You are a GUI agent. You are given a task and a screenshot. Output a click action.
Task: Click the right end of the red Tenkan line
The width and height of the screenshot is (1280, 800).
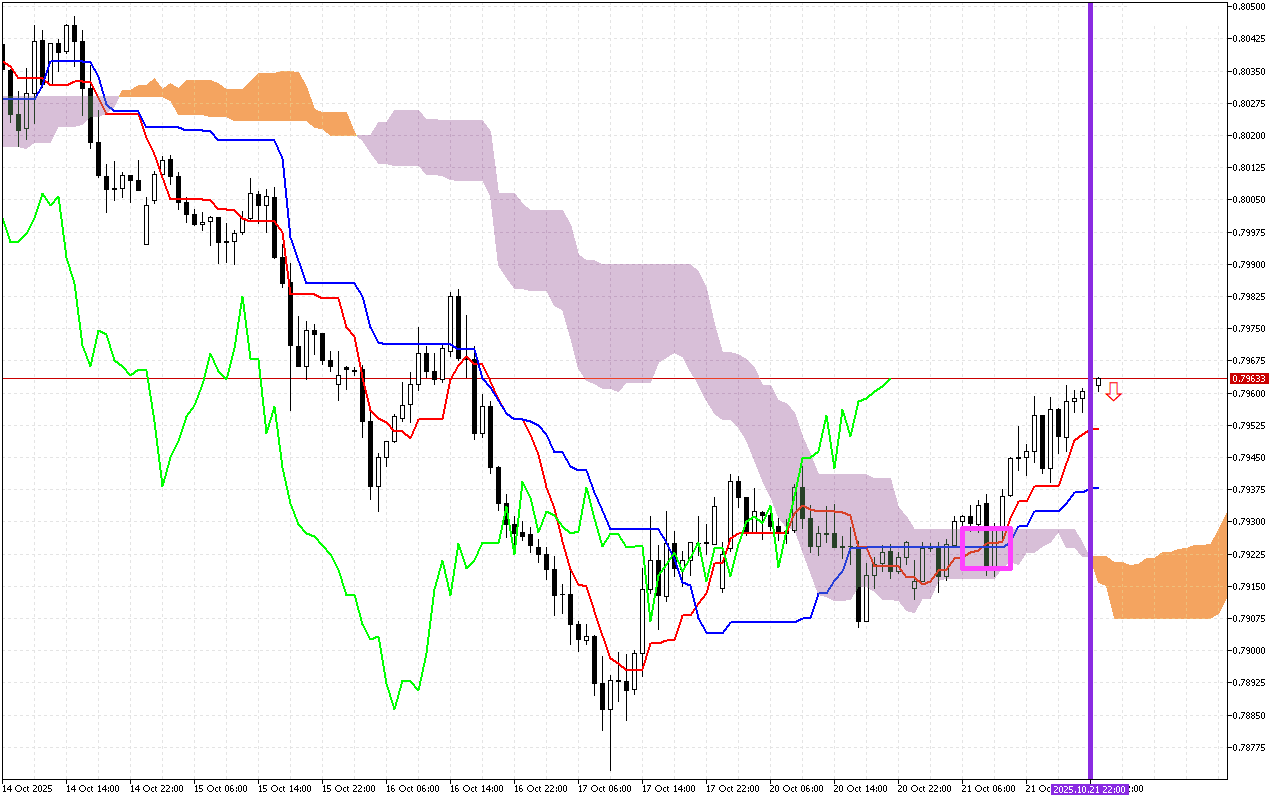(x=1096, y=429)
